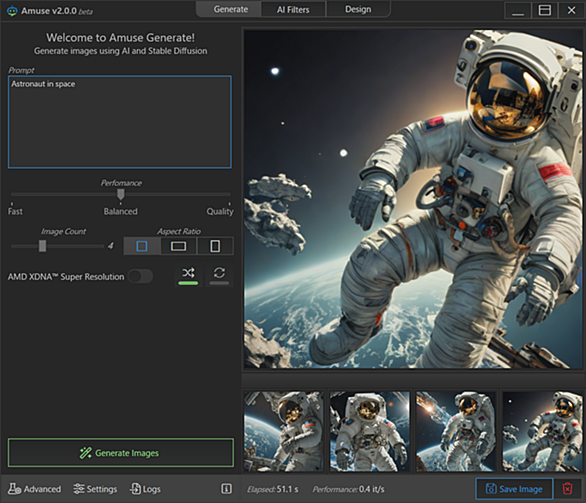The height and width of the screenshot is (503, 586).
Task: Toggle AMD XDNA Super Resolution switch
Action: click(x=140, y=277)
